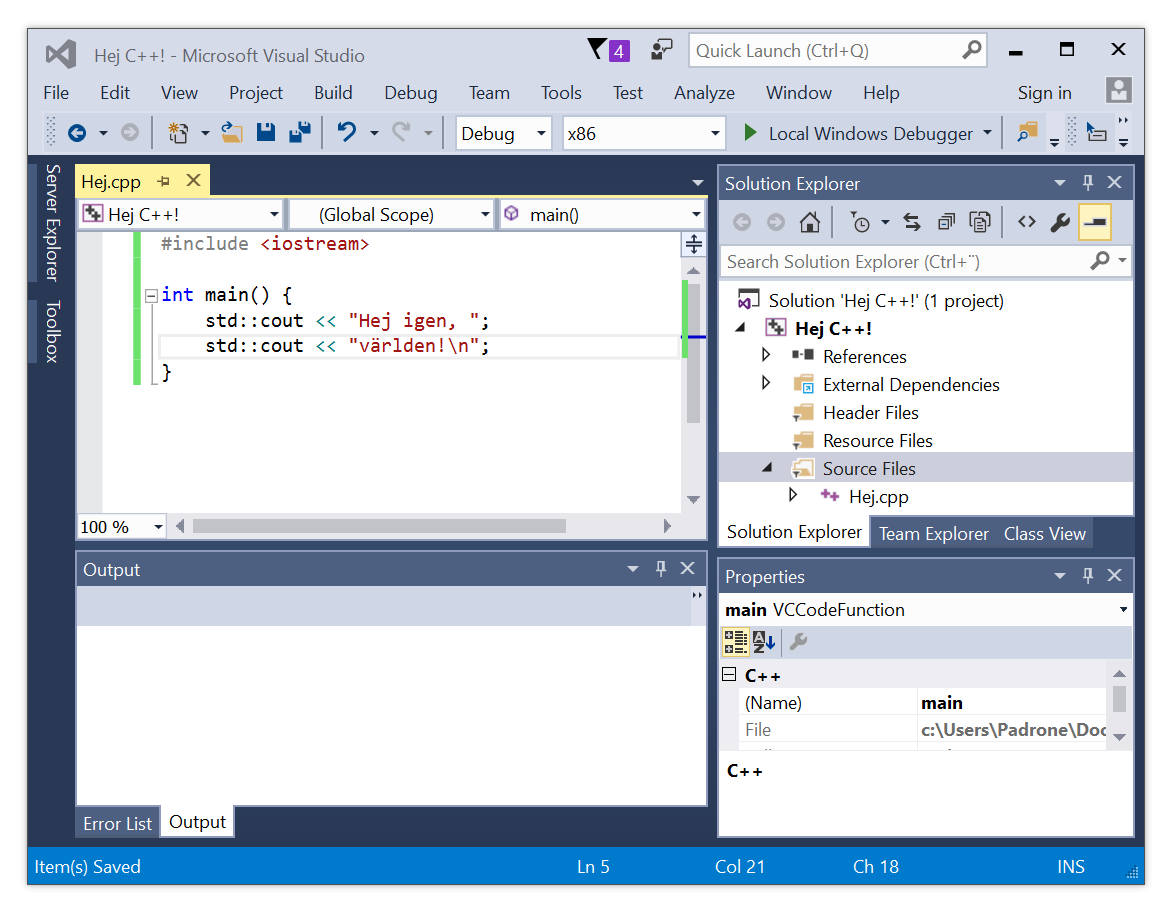This screenshot has width=1171, height=912.
Task: Collapse the C++ category in Properties
Action: 730,674
